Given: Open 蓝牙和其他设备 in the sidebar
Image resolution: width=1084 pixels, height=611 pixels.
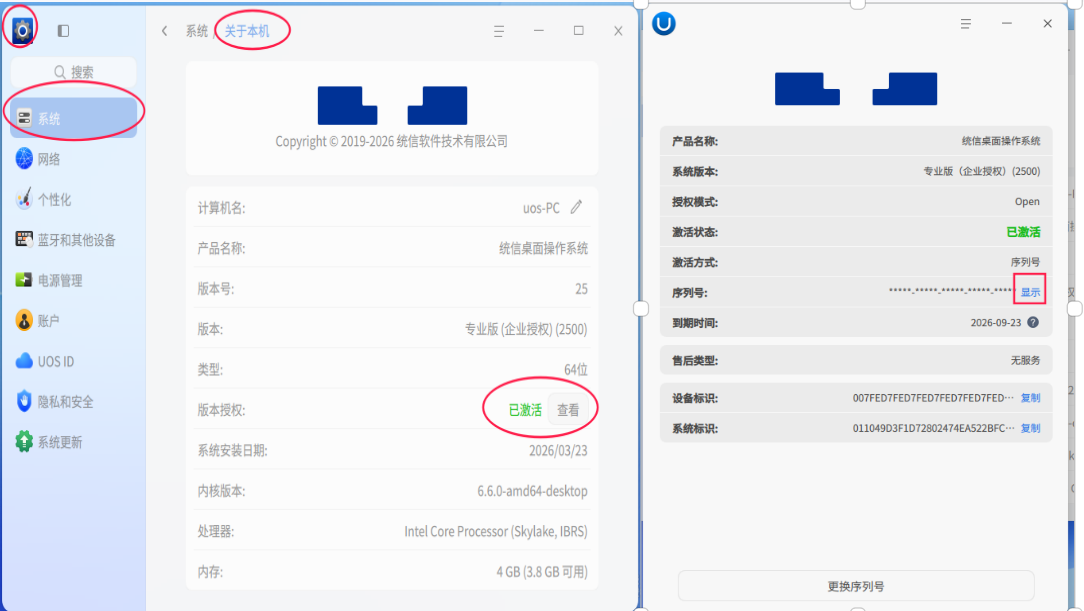Looking at the screenshot, I should click(x=73, y=240).
